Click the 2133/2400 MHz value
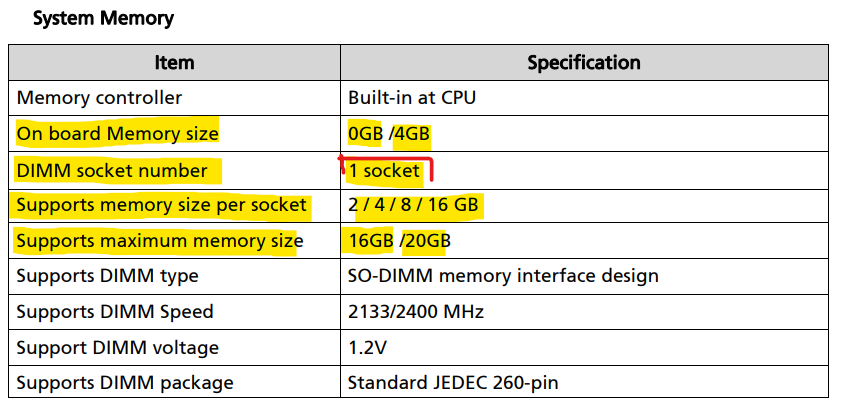Image resolution: width=842 pixels, height=406 pixels. point(416,311)
